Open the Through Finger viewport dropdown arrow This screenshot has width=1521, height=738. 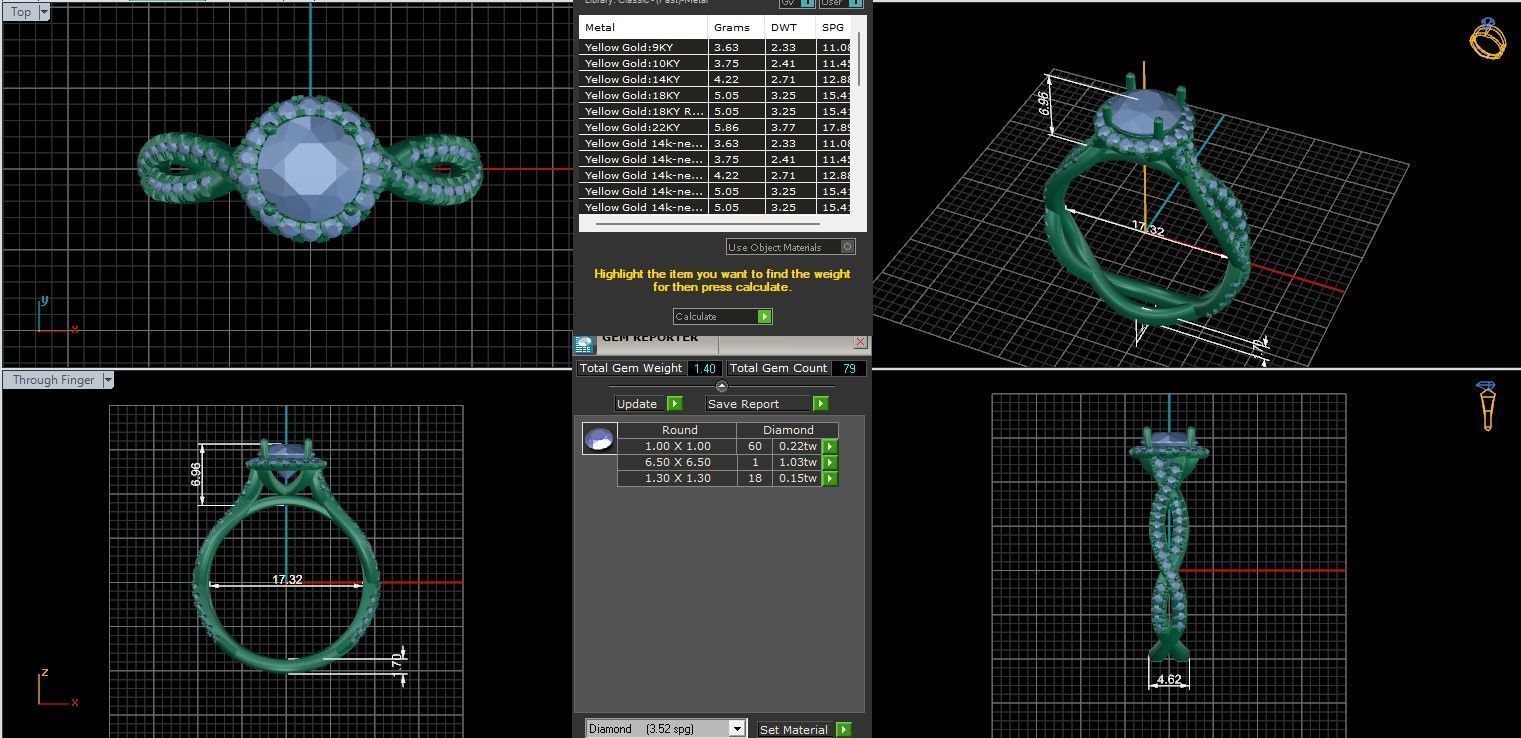click(x=108, y=380)
